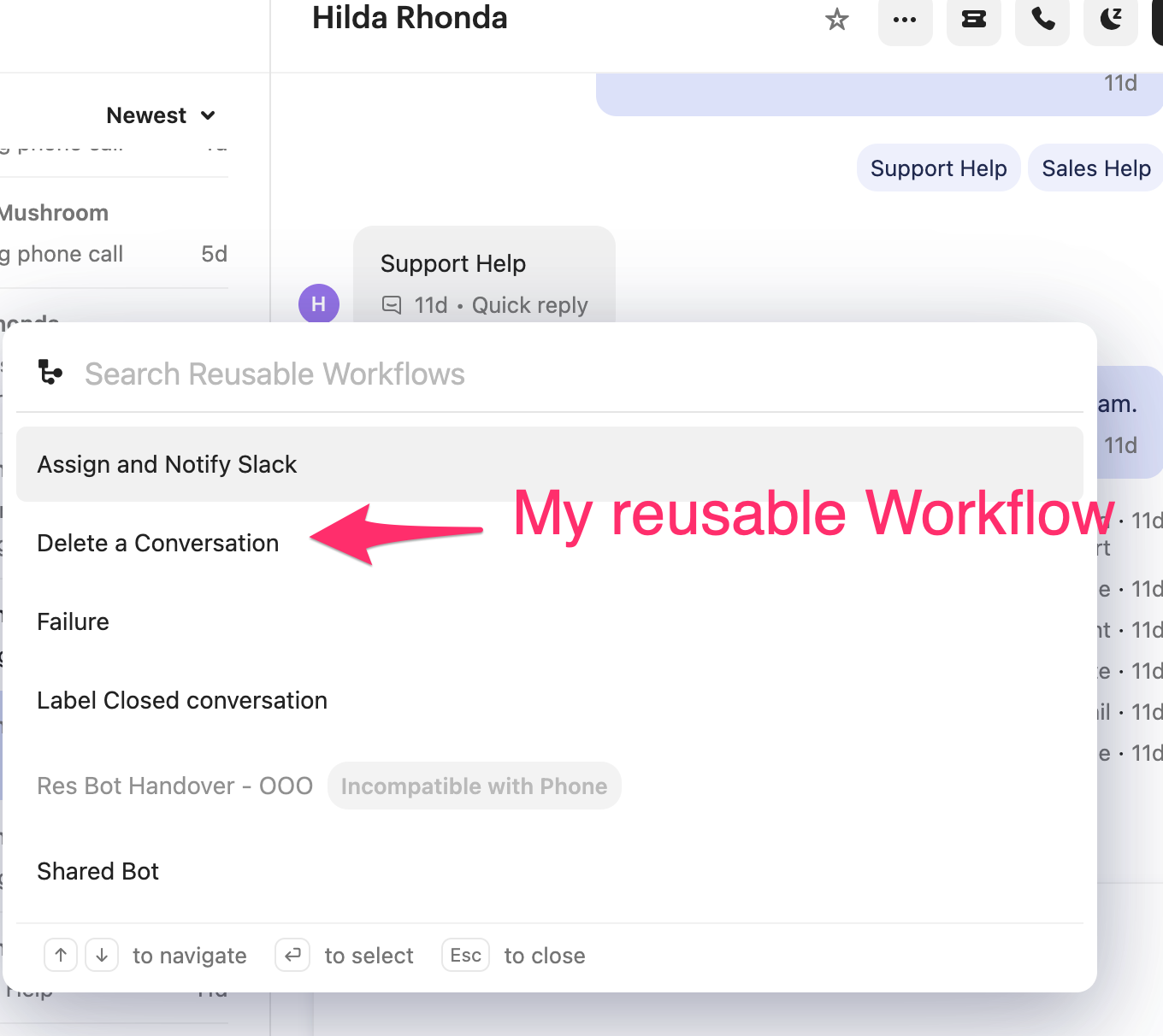The height and width of the screenshot is (1036, 1163).
Task: Star the Hilda Rhonda conversation
Action: point(836,19)
